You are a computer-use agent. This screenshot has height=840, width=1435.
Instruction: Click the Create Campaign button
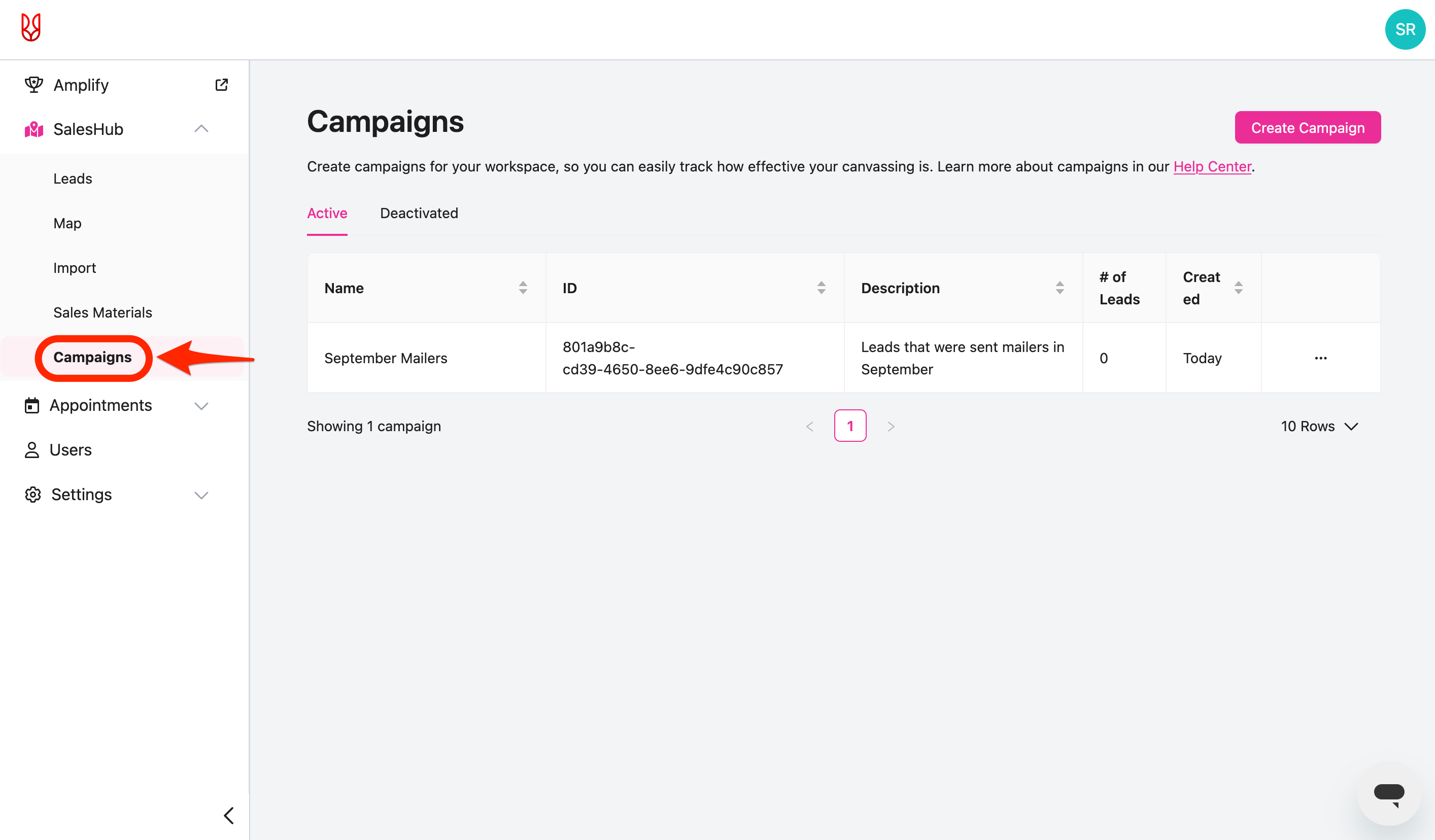pos(1308,127)
